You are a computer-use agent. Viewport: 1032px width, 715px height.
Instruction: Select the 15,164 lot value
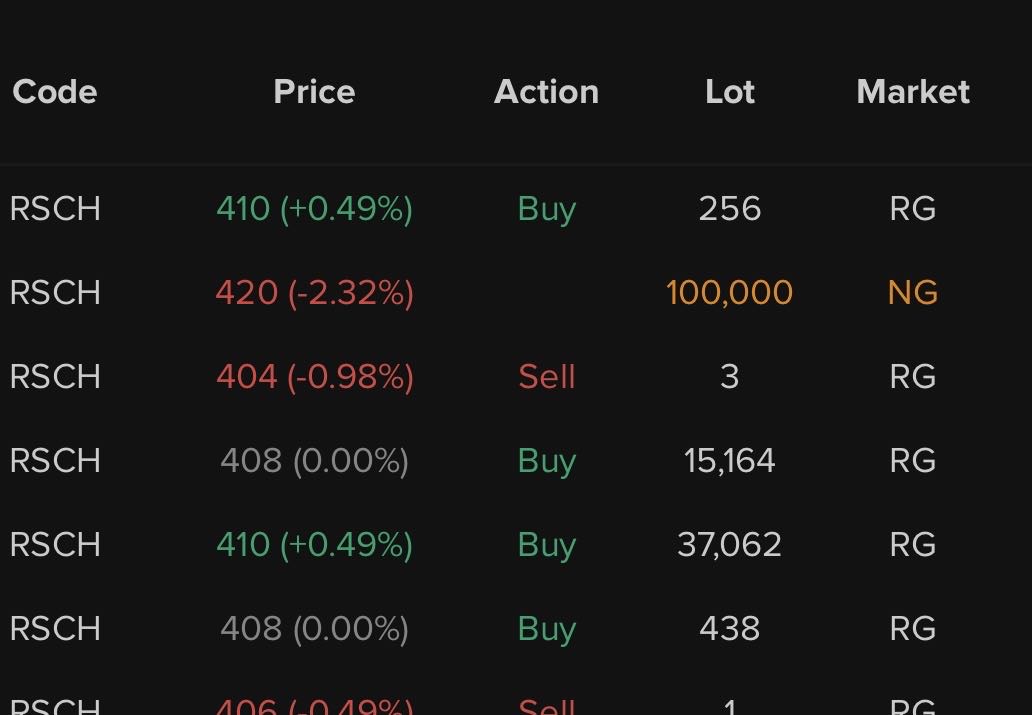pyautogui.click(x=730, y=461)
